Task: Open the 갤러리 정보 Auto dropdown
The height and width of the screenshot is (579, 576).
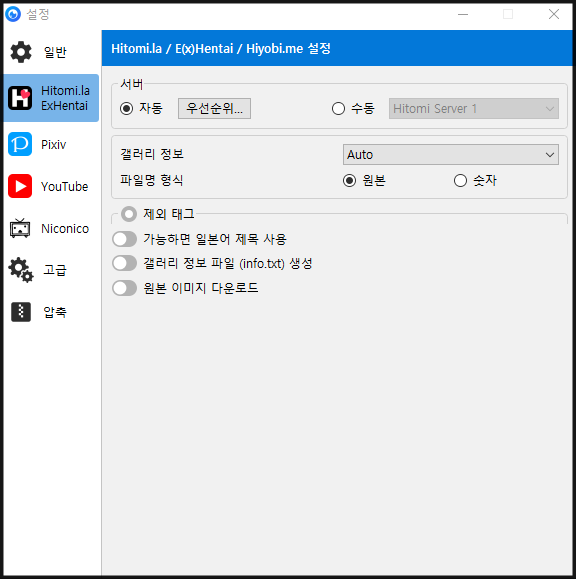Action: 450,154
